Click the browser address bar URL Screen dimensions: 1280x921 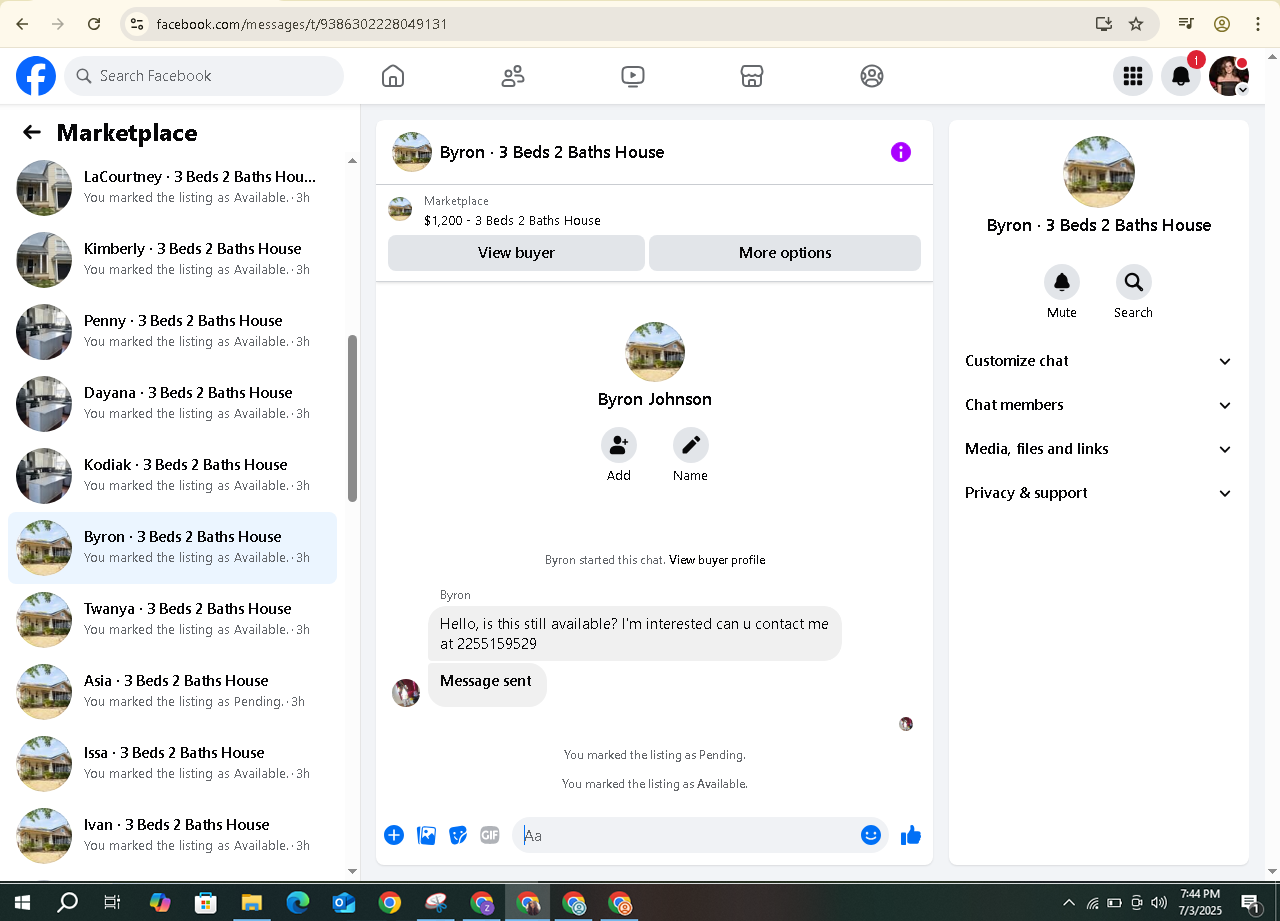click(x=301, y=23)
